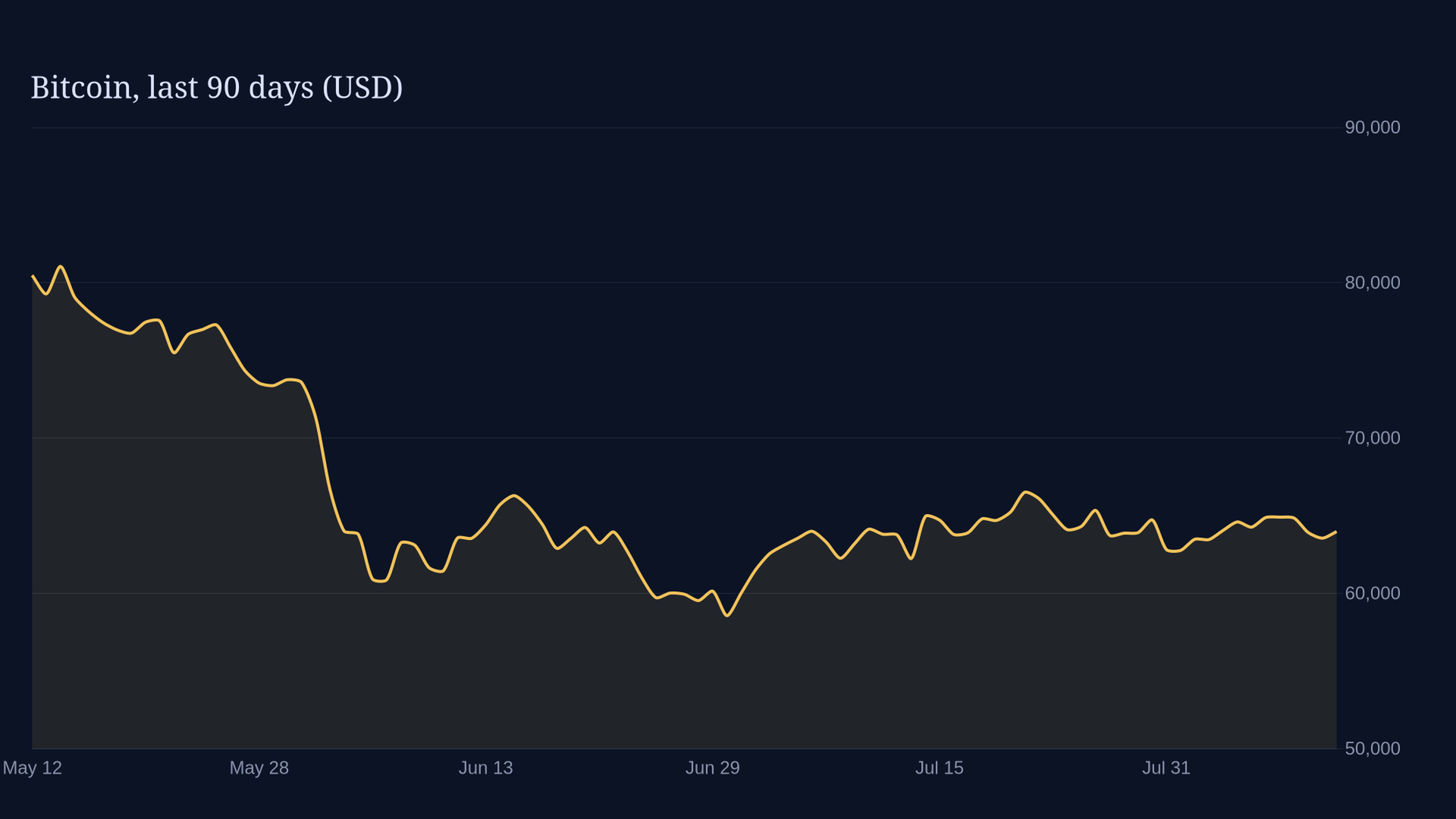Click the May 28 date label
Image resolution: width=1456 pixels, height=819 pixels.
pos(259,768)
